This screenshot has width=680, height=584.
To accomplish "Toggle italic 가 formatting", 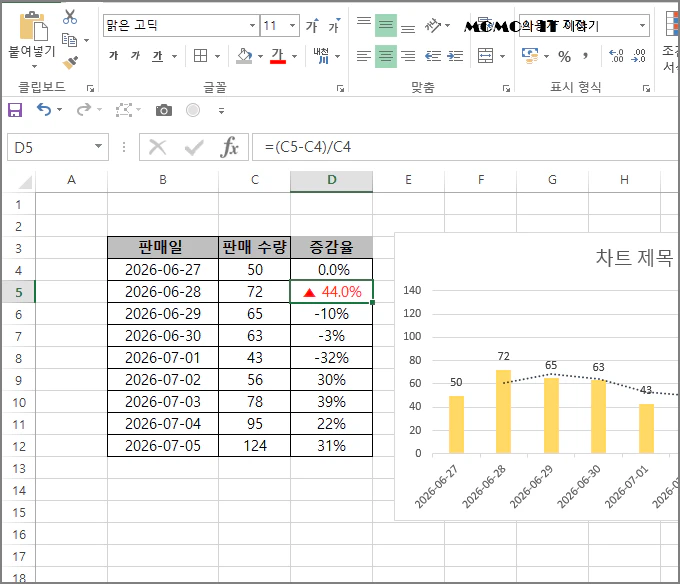I will tap(136, 56).
